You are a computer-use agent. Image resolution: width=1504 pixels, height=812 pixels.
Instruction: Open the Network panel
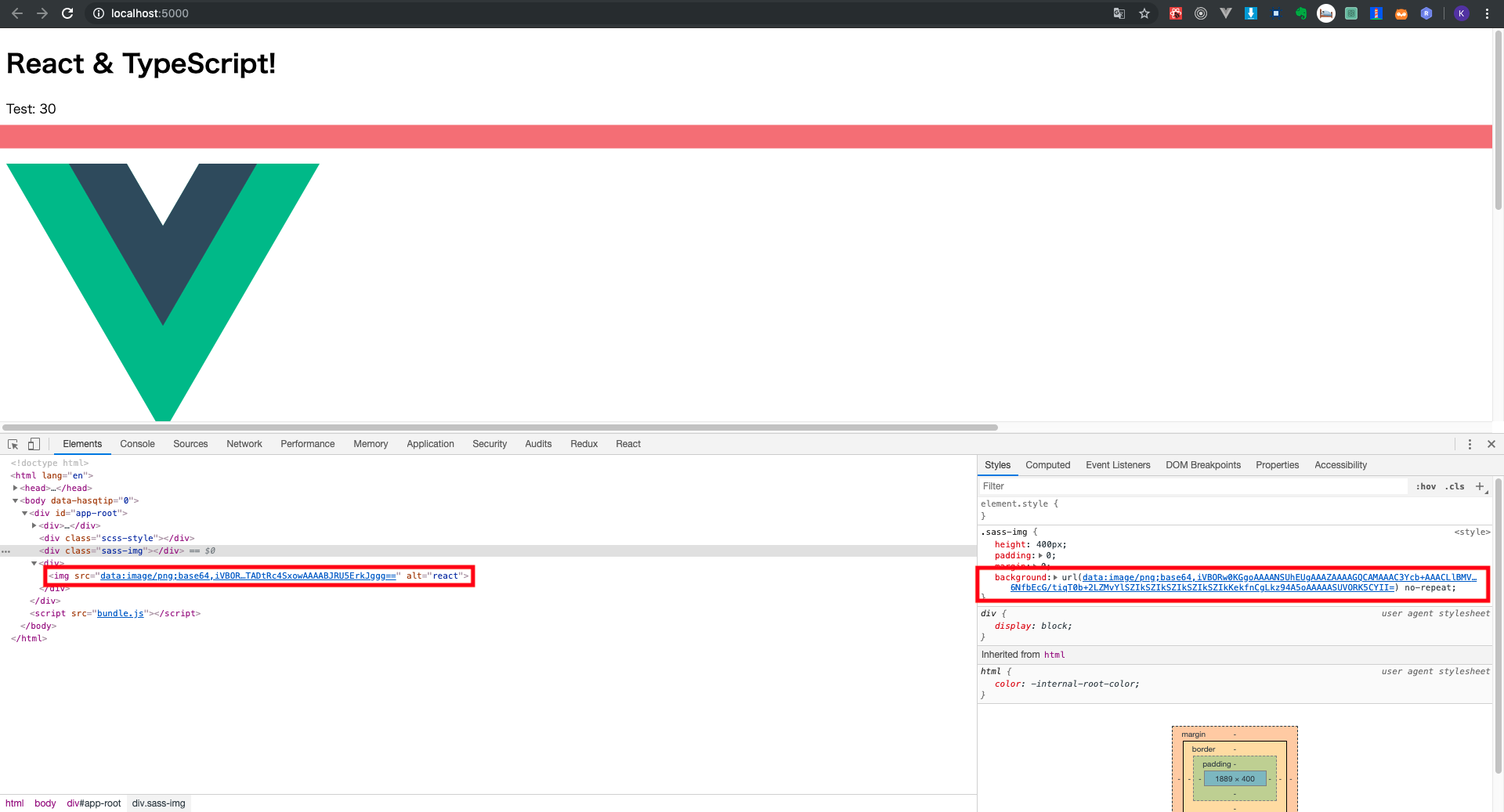pos(244,444)
